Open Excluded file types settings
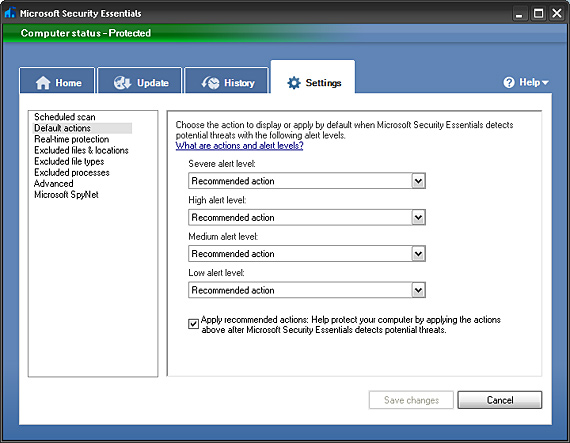Screen dimensions: 570x443 69,161
